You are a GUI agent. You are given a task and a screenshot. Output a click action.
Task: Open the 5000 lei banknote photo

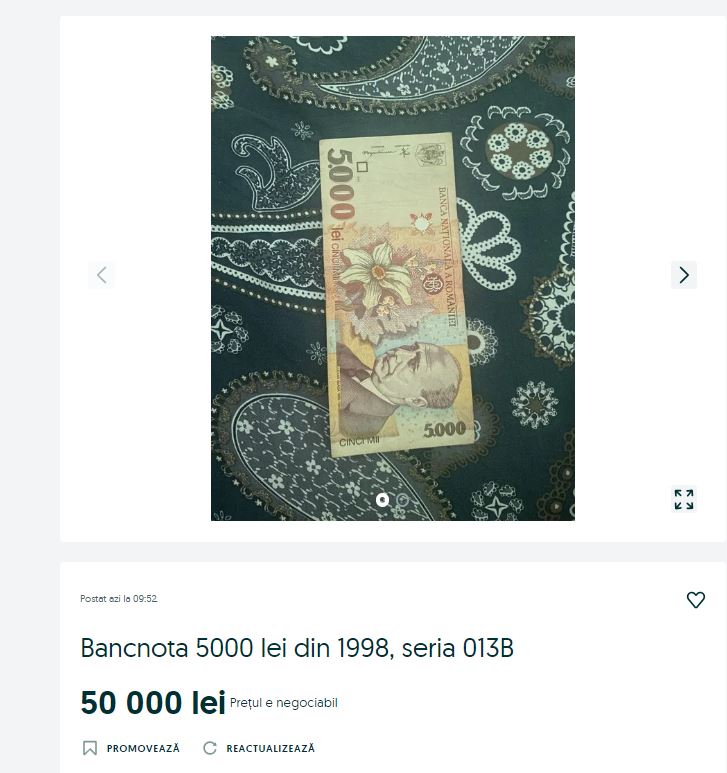[x=398, y=294]
